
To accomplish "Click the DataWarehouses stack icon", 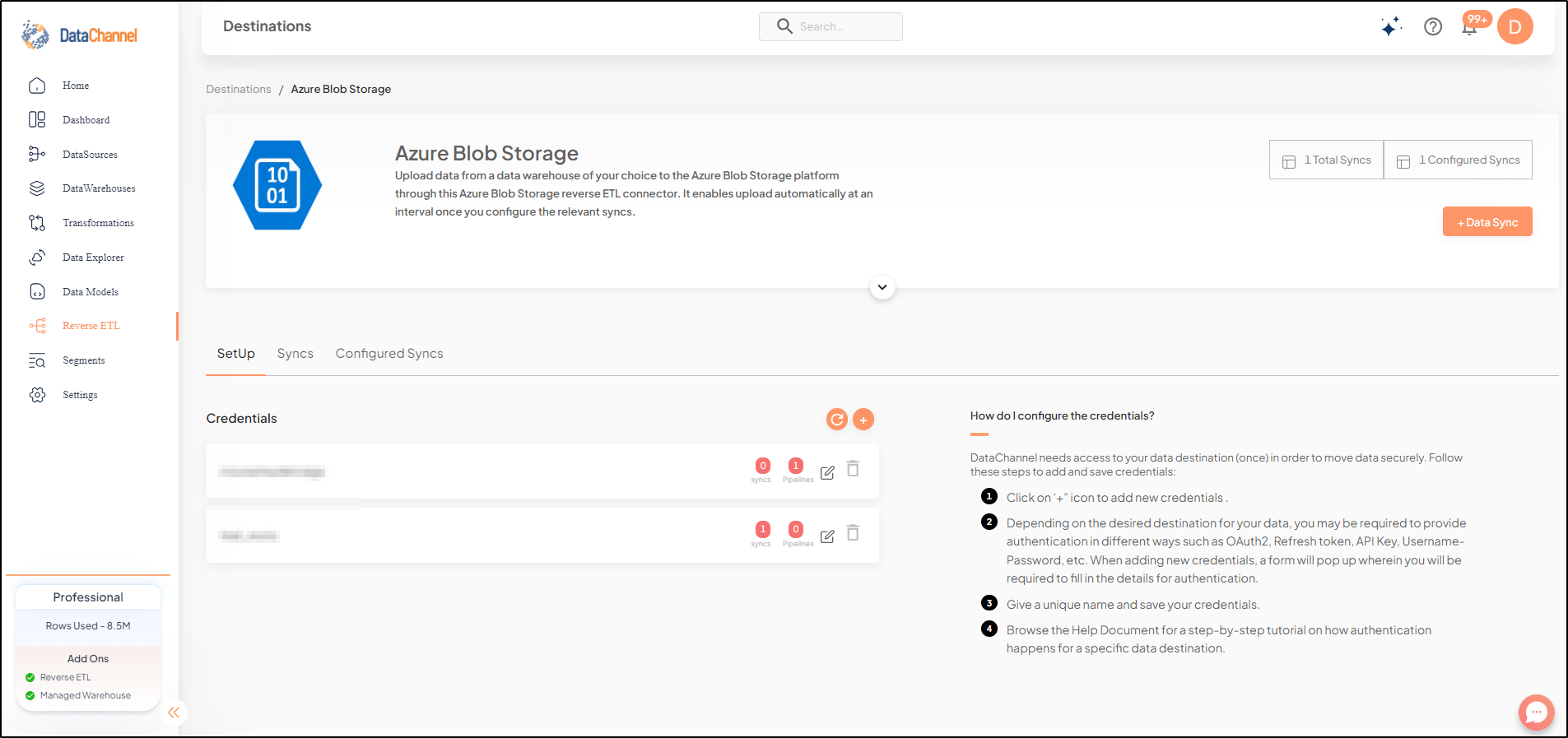I will [x=37, y=188].
